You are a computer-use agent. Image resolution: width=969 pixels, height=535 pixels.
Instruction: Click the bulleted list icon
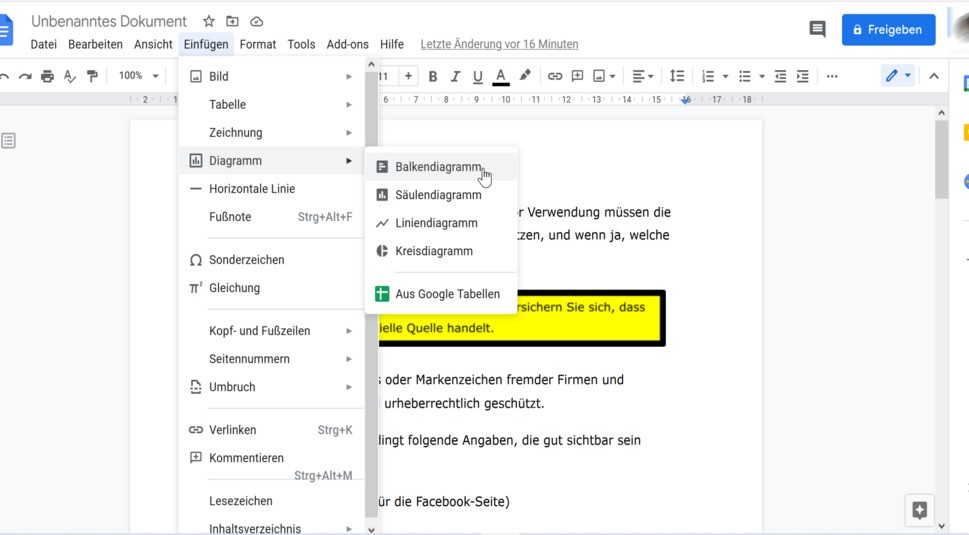[x=745, y=76]
